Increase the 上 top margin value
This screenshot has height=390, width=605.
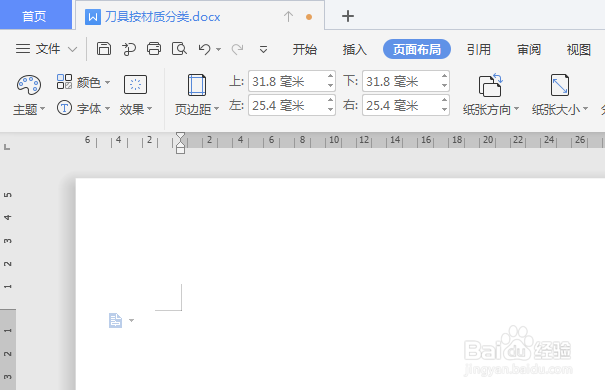point(330,76)
